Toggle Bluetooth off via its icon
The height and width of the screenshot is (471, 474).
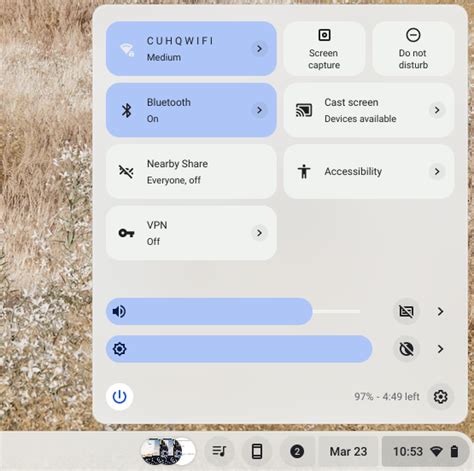[x=126, y=110]
